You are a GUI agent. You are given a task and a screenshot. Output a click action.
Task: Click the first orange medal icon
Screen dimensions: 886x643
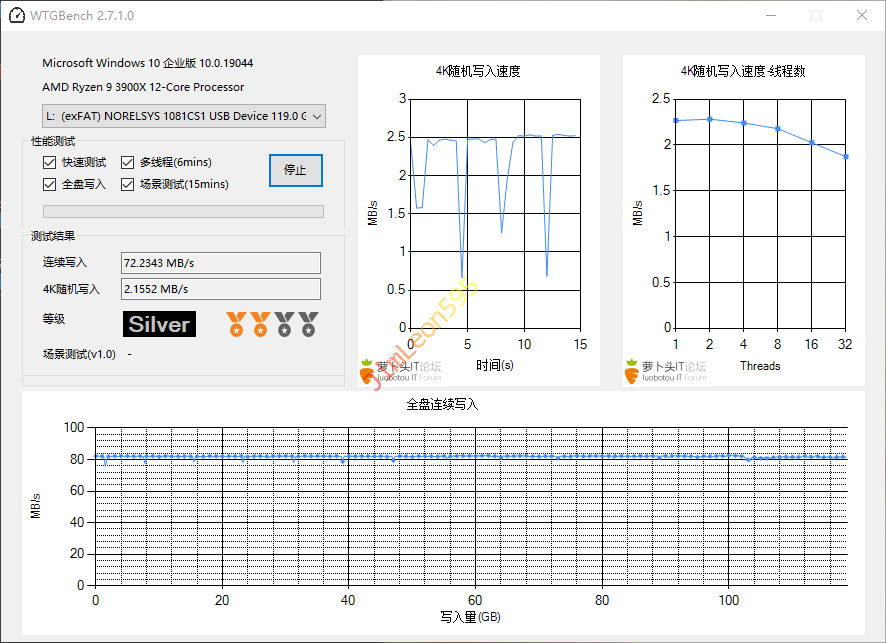(236, 323)
